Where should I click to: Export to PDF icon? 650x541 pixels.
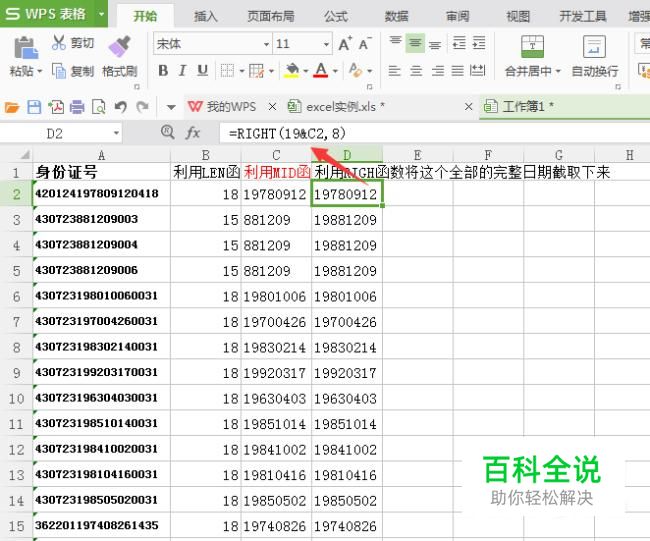(x=56, y=107)
